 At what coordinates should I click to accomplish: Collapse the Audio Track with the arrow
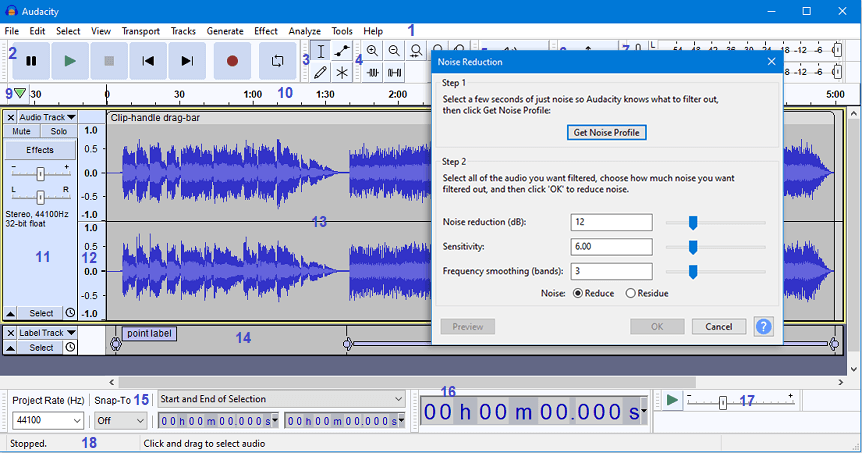click(x=10, y=313)
